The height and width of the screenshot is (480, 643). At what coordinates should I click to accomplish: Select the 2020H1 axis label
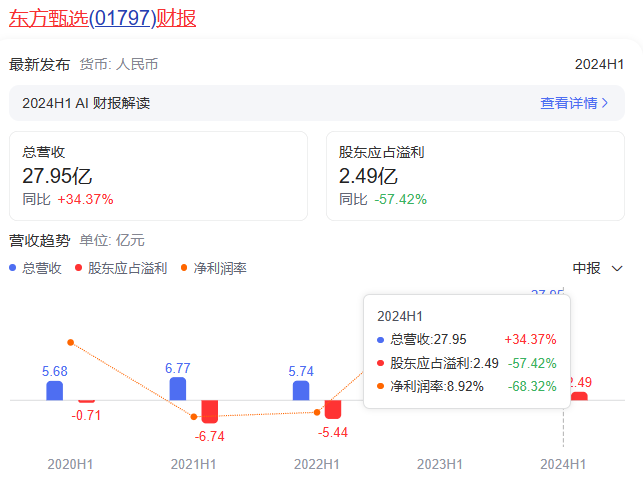[70, 464]
